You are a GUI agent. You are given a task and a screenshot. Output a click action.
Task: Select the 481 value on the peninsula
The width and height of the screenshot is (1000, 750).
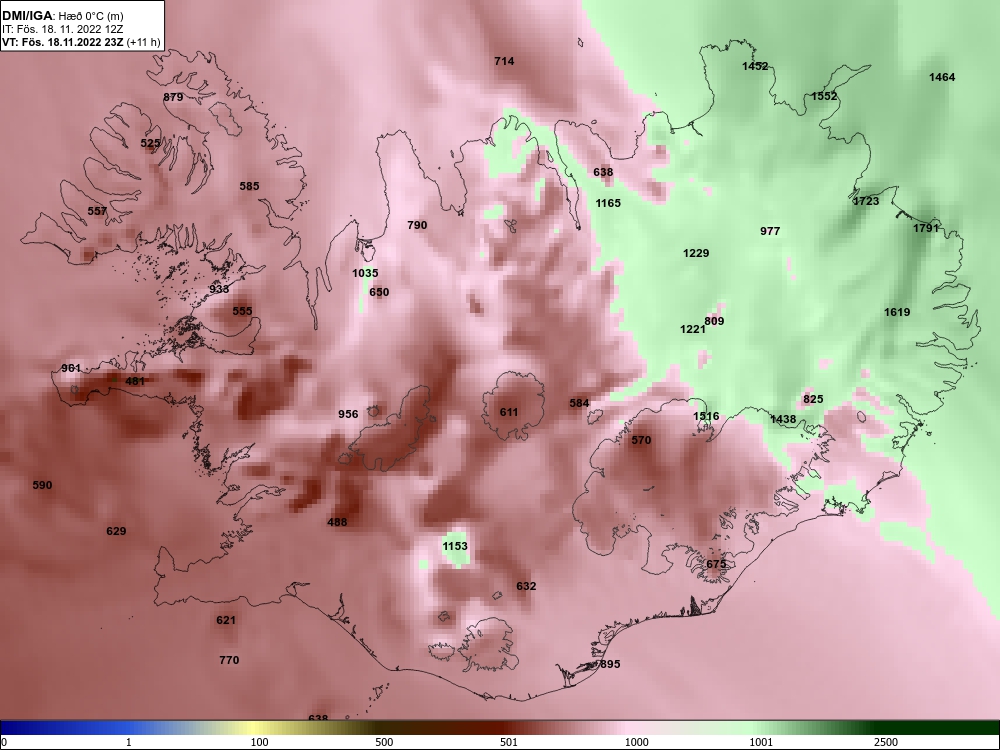click(135, 381)
